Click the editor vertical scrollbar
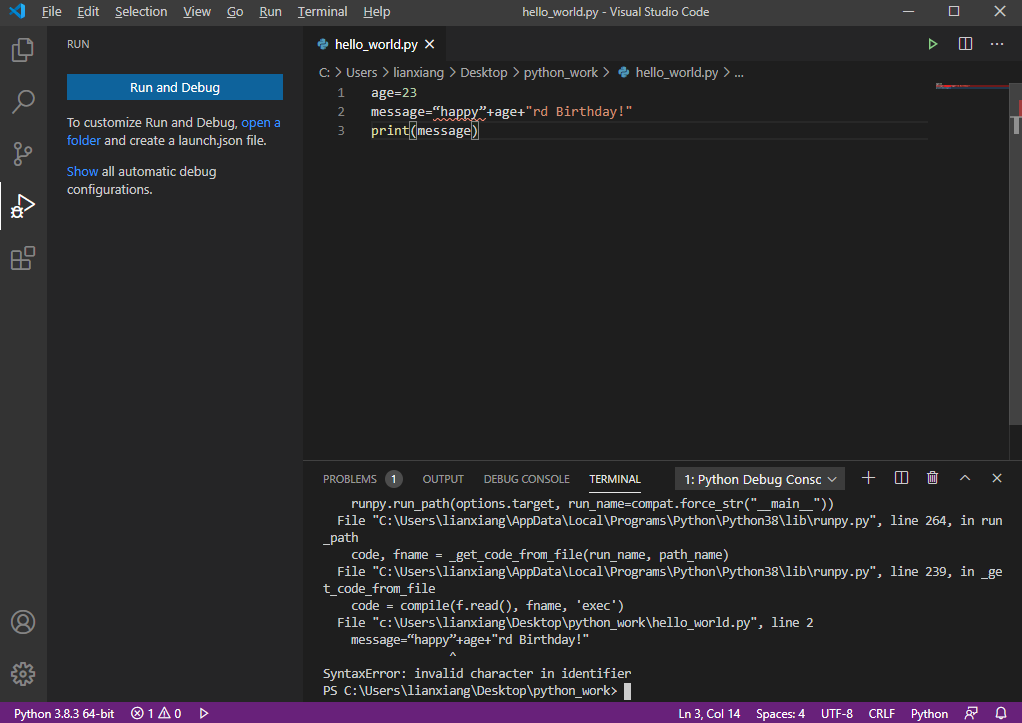 coord(1015,254)
